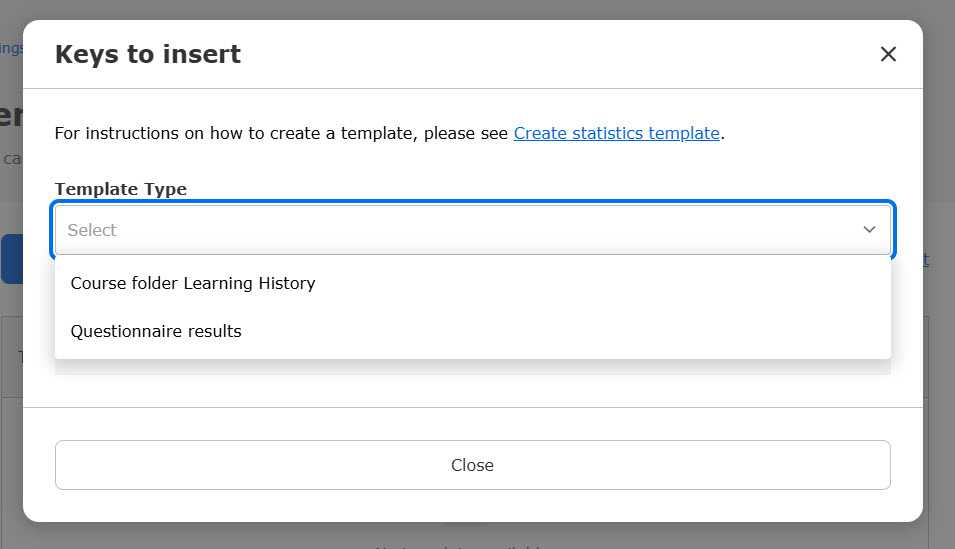Viewport: 955px width, 549px height.
Task: Click the dimmed page heading behind dialog
Action: [11, 114]
